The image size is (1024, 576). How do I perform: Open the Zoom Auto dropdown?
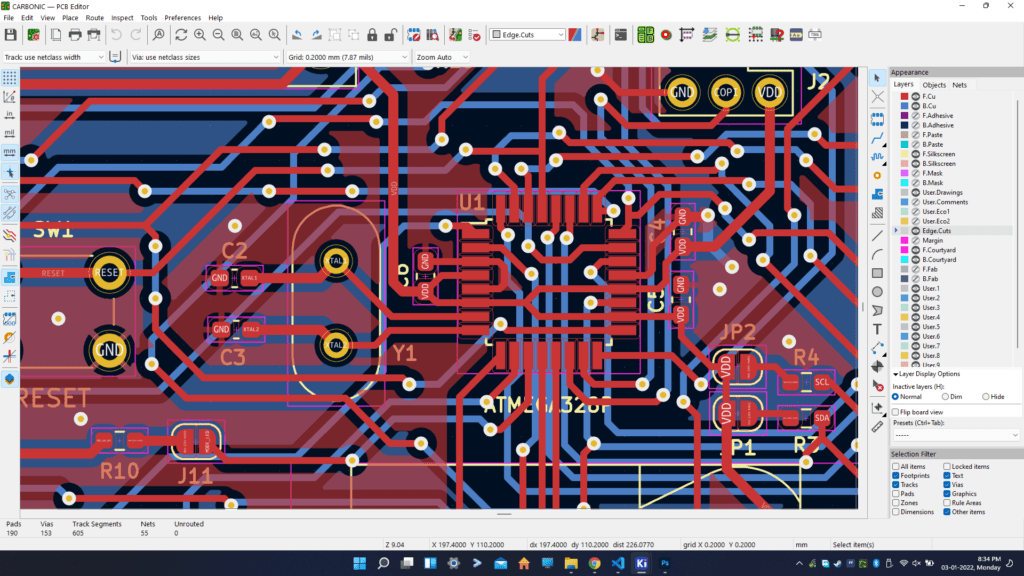point(442,57)
